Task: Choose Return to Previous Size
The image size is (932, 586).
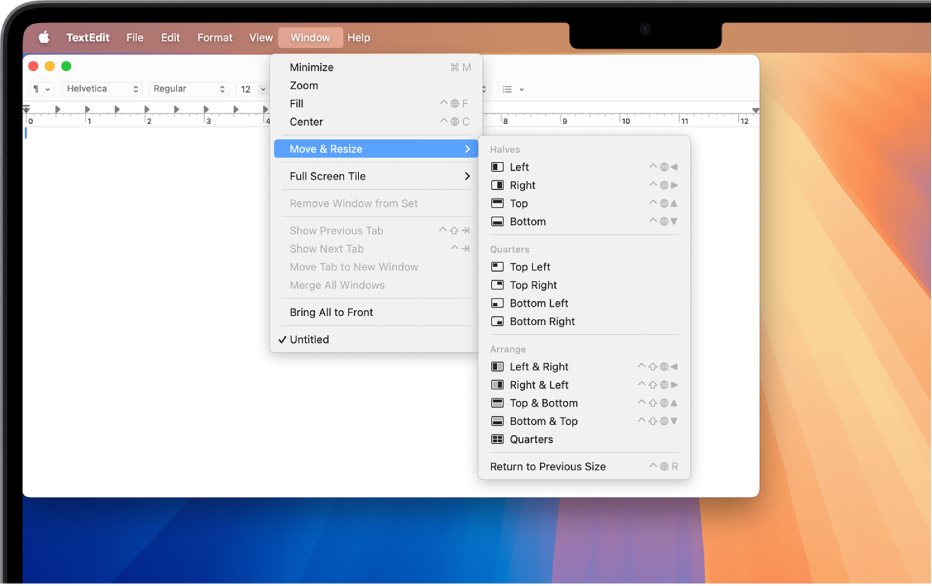Action: tap(547, 467)
